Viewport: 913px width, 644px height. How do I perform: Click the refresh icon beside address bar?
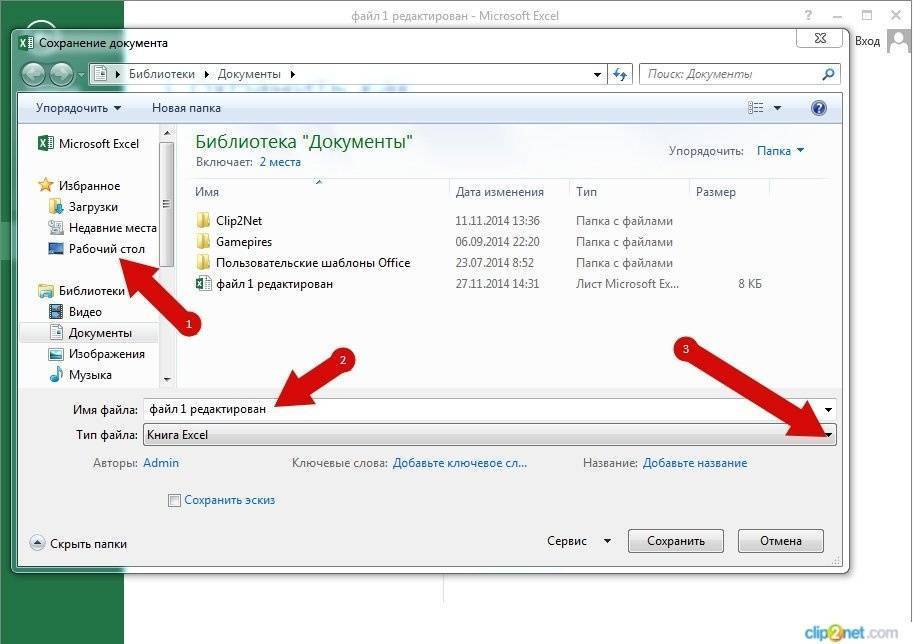pyautogui.click(x=620, y=74)
